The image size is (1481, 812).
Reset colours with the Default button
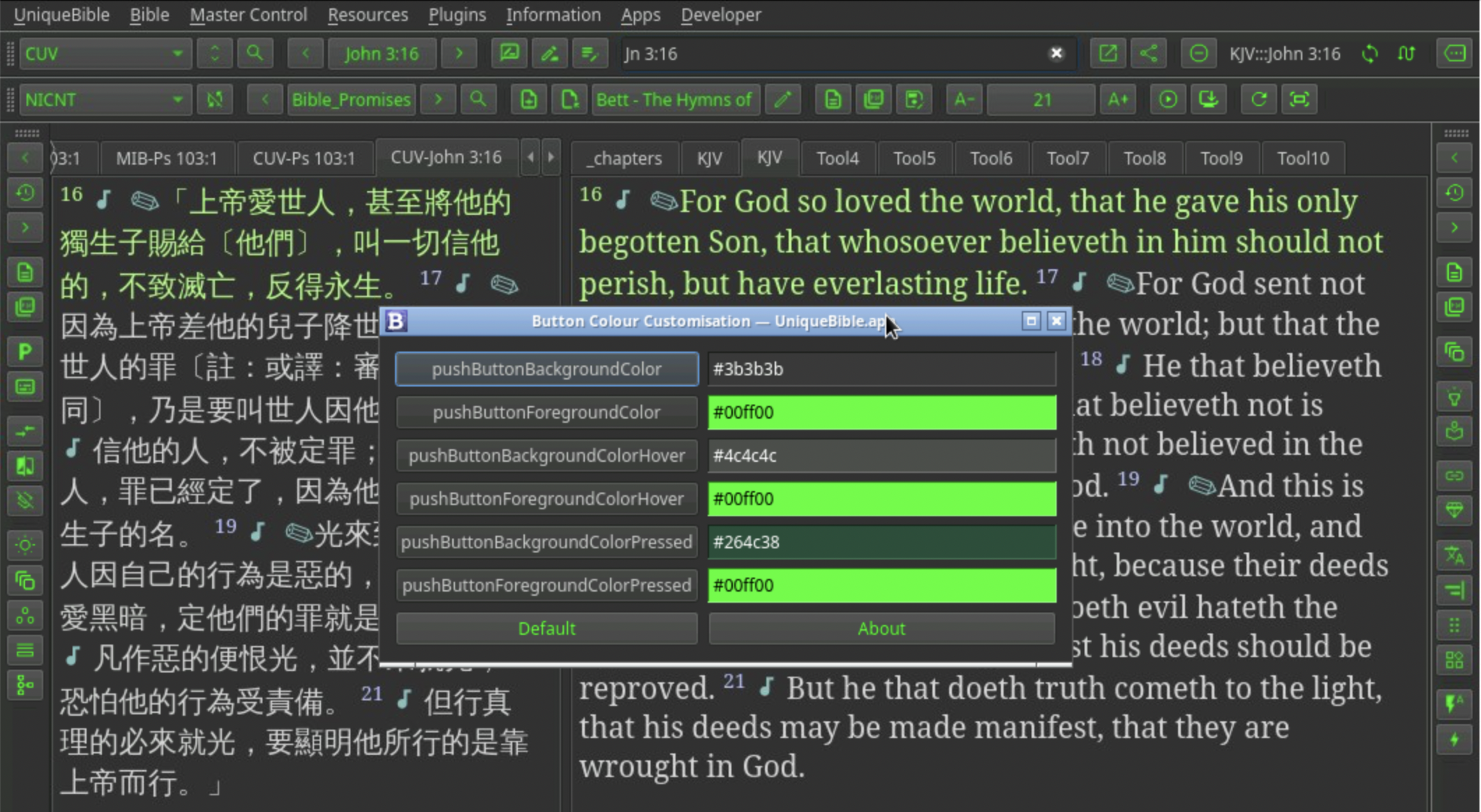(x=546, y=629)
